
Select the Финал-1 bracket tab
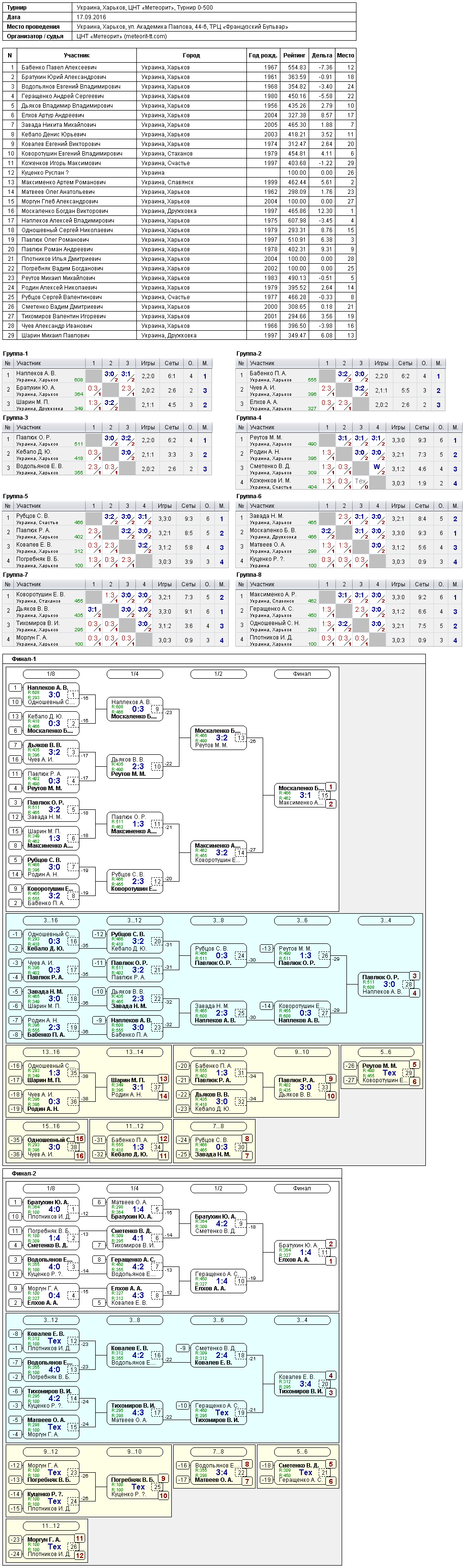tap(24, 659)
